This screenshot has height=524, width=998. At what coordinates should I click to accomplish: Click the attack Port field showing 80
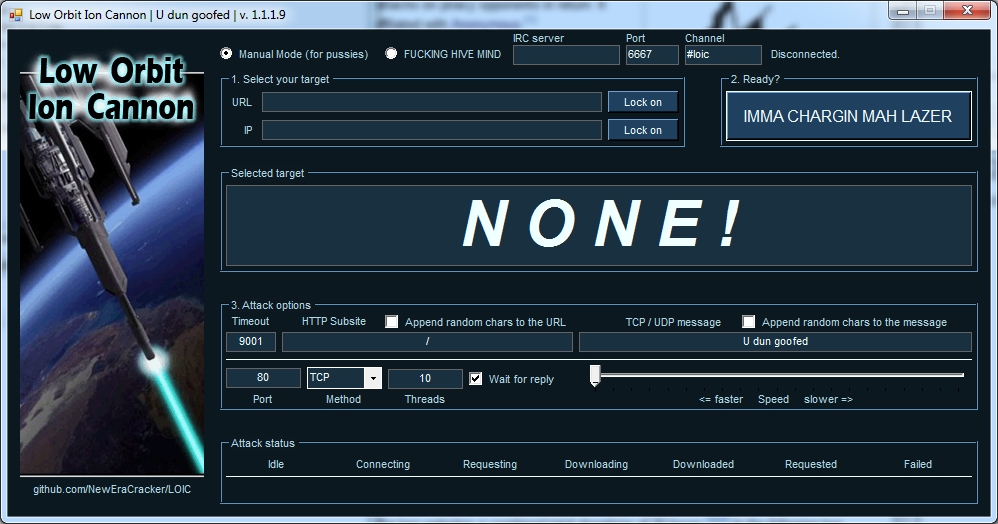pyautogui.click(x=263, y=378)
